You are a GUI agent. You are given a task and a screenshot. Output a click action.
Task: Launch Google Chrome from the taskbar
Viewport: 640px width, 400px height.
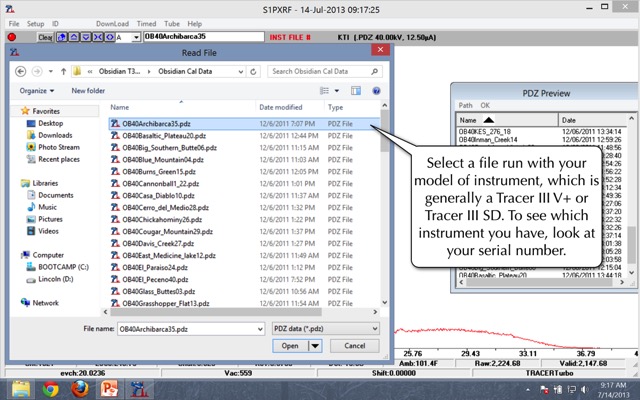pyautogui.click(x=51, y=387)
